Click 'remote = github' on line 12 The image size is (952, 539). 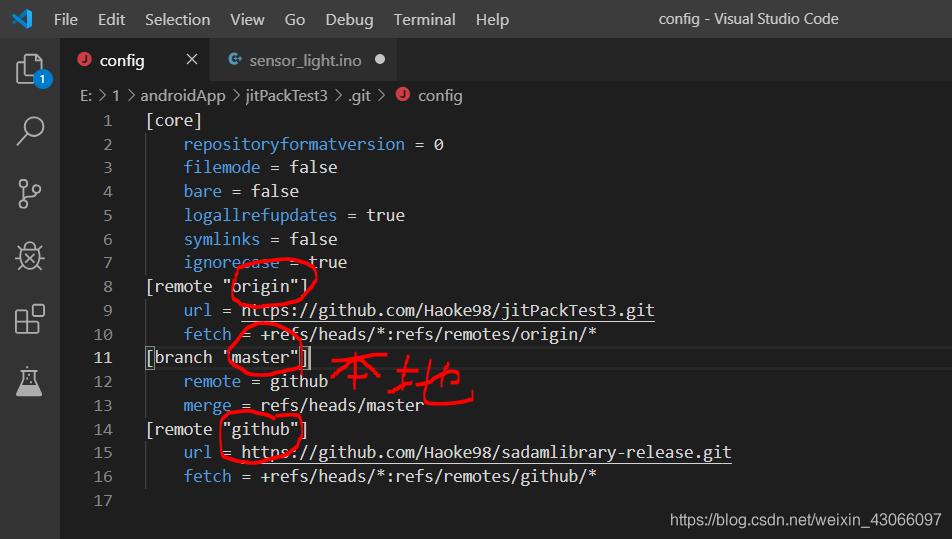[256, 381]
